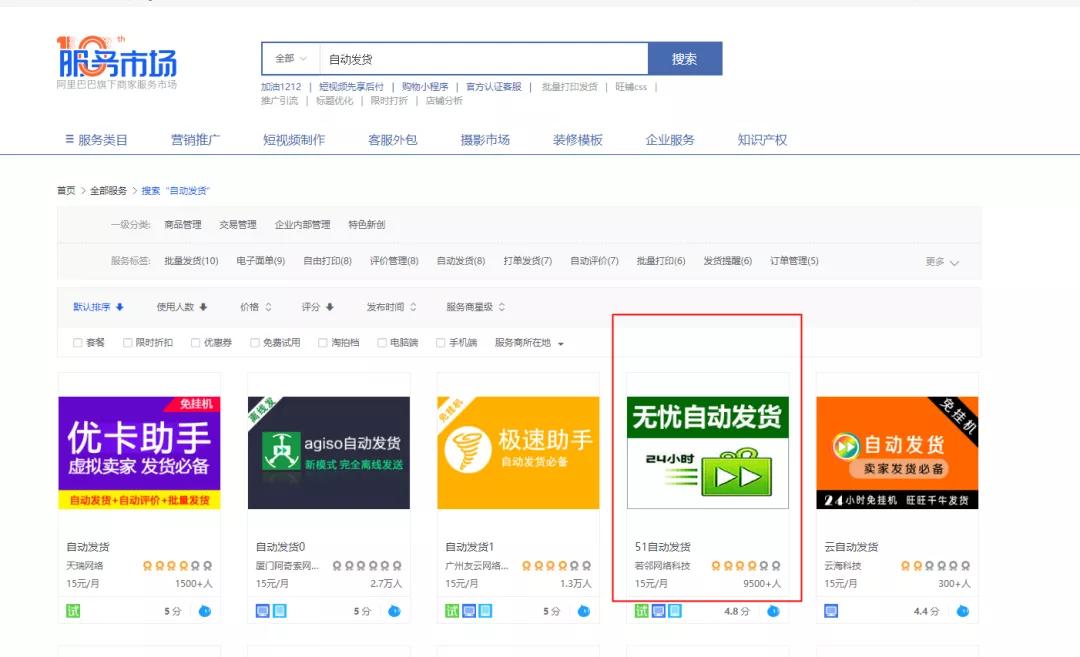
Task: Click the green 试 icon on the 51自动发货 card
Action: point(641,611)
